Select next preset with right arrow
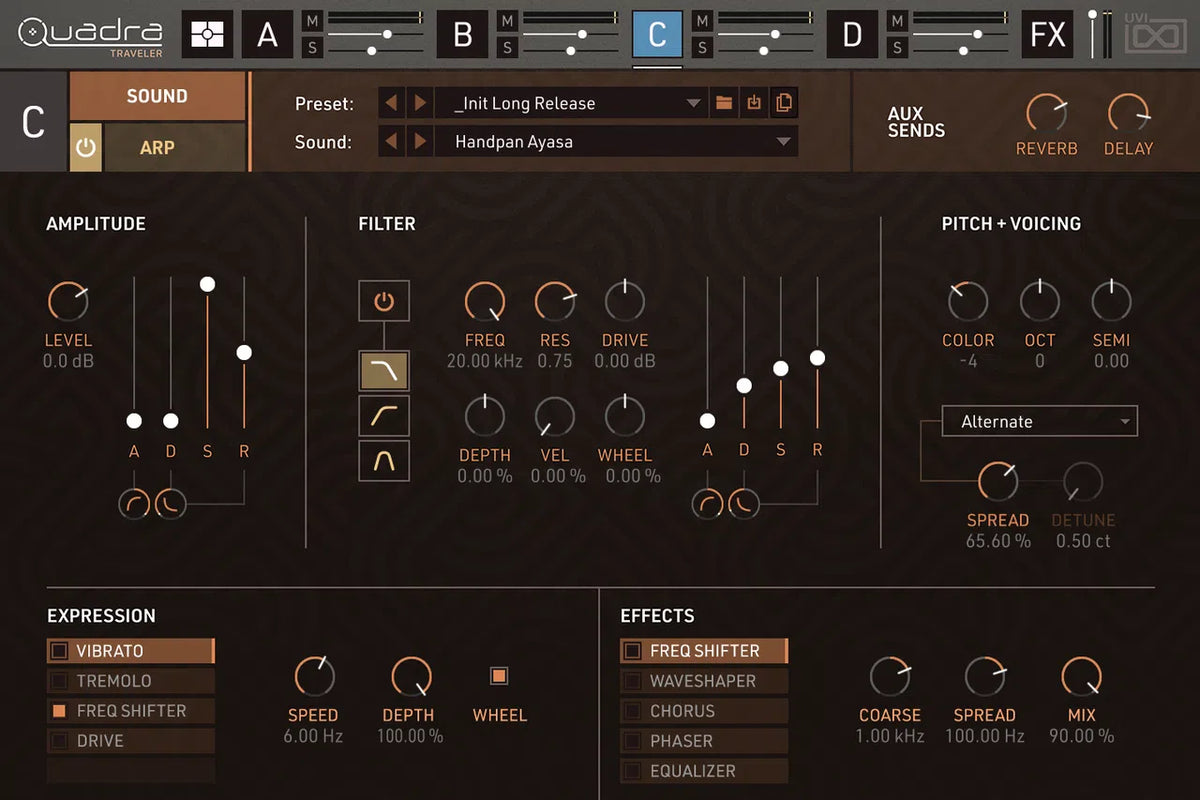1200x800 pixels. [420, 103]
